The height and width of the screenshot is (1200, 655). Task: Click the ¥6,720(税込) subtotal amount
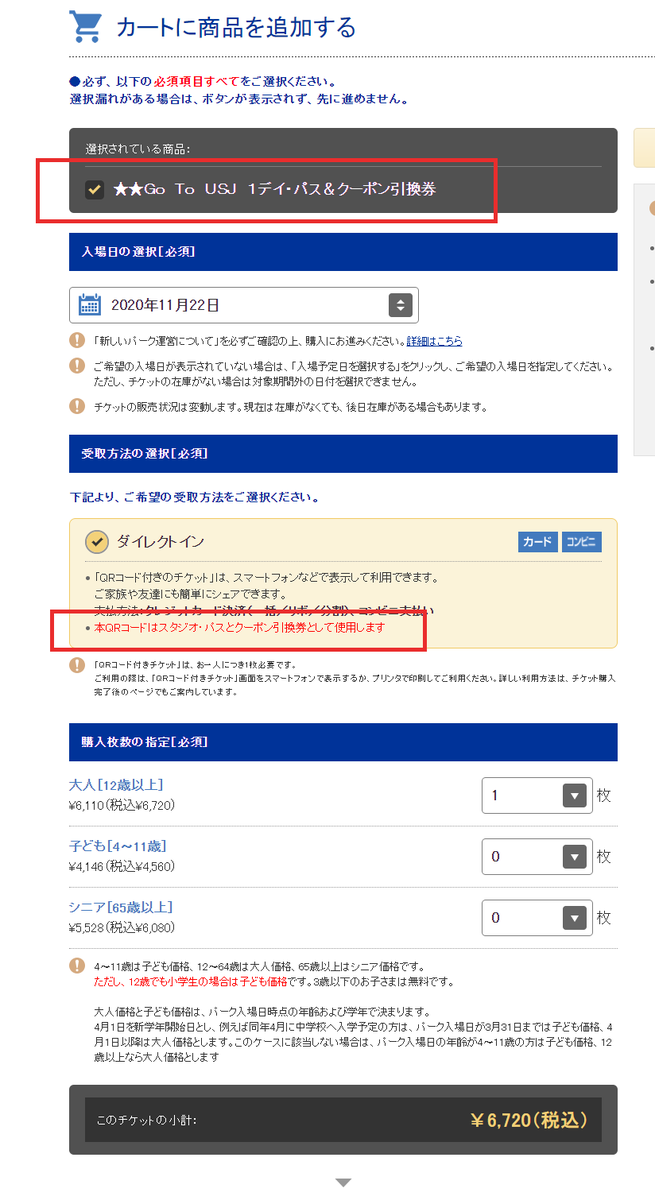pos(527,1120)
